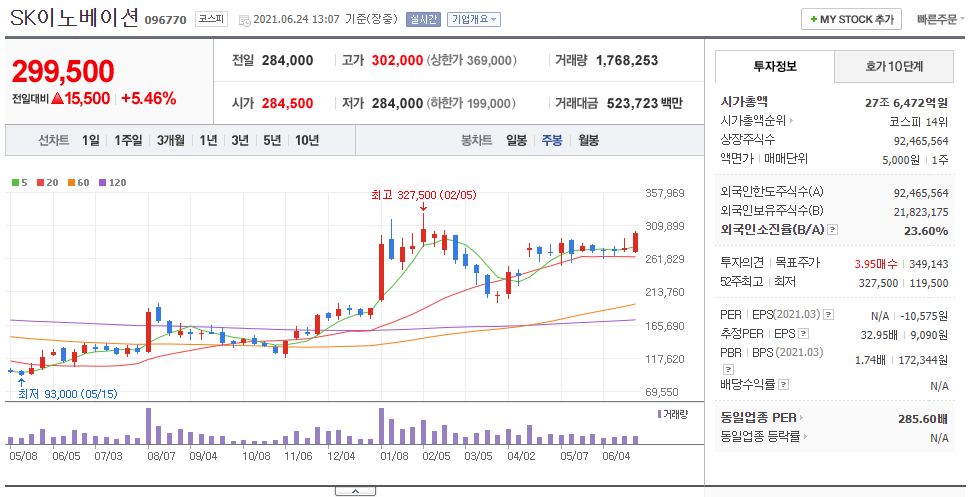Viewport: 976px width, 497px height.
Task: Show the 주봉 weekly candle chart
Action: pos(552,141)
